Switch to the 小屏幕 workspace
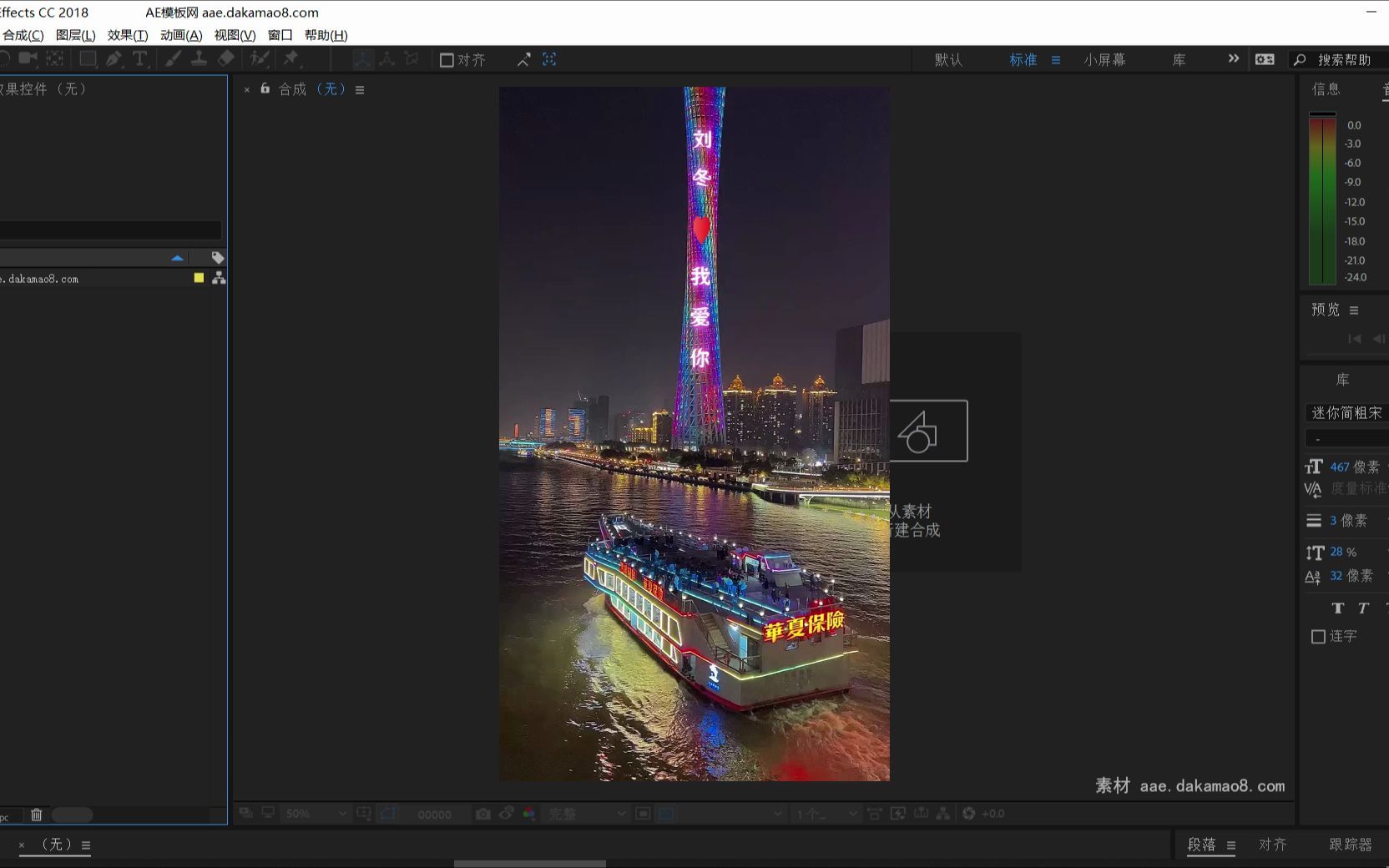 coord(1104,60)
